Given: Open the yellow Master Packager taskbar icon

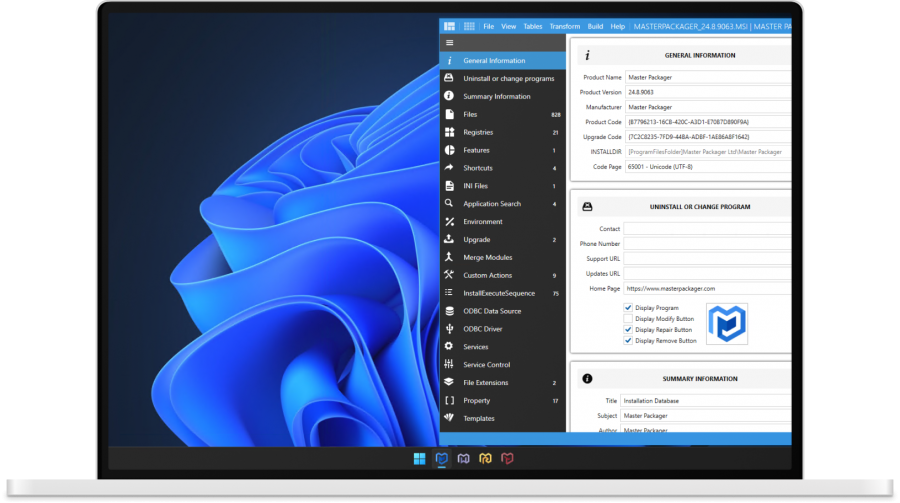Looking at the screenshot, I should [485, 458].
